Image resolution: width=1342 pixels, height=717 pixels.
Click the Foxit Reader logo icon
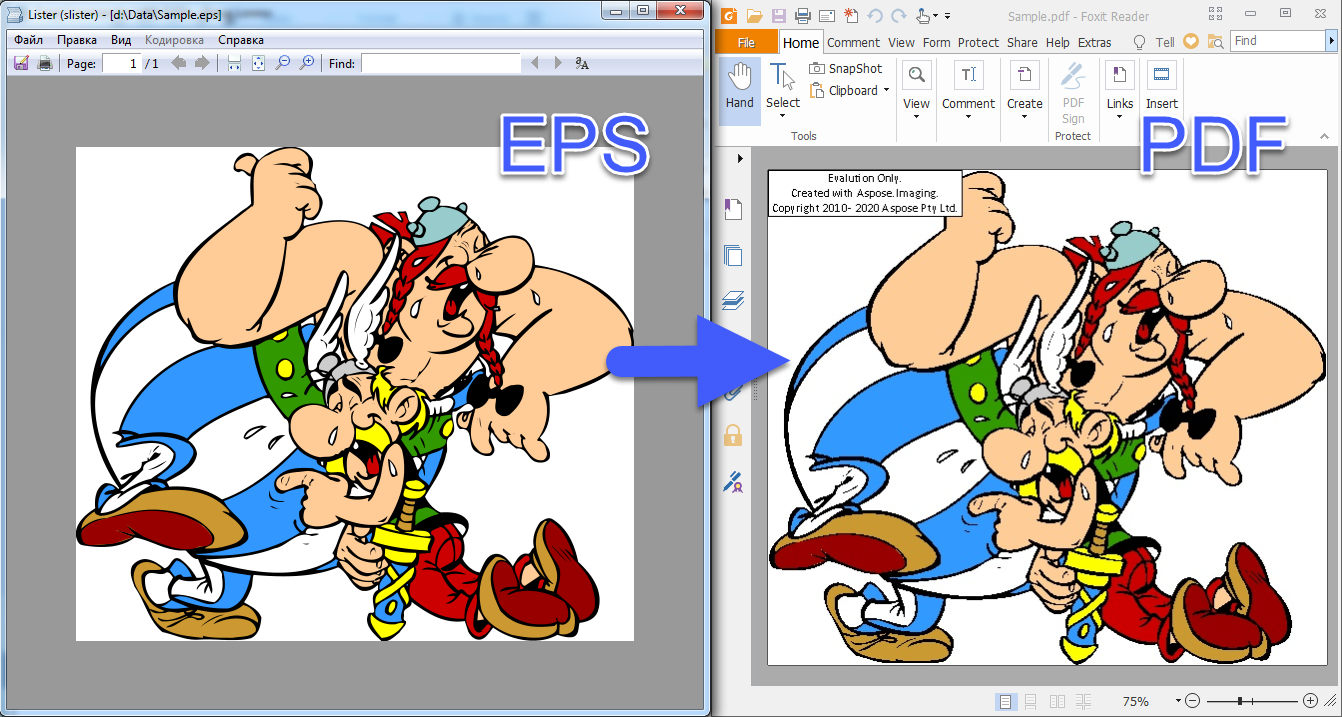pos(729,15)
